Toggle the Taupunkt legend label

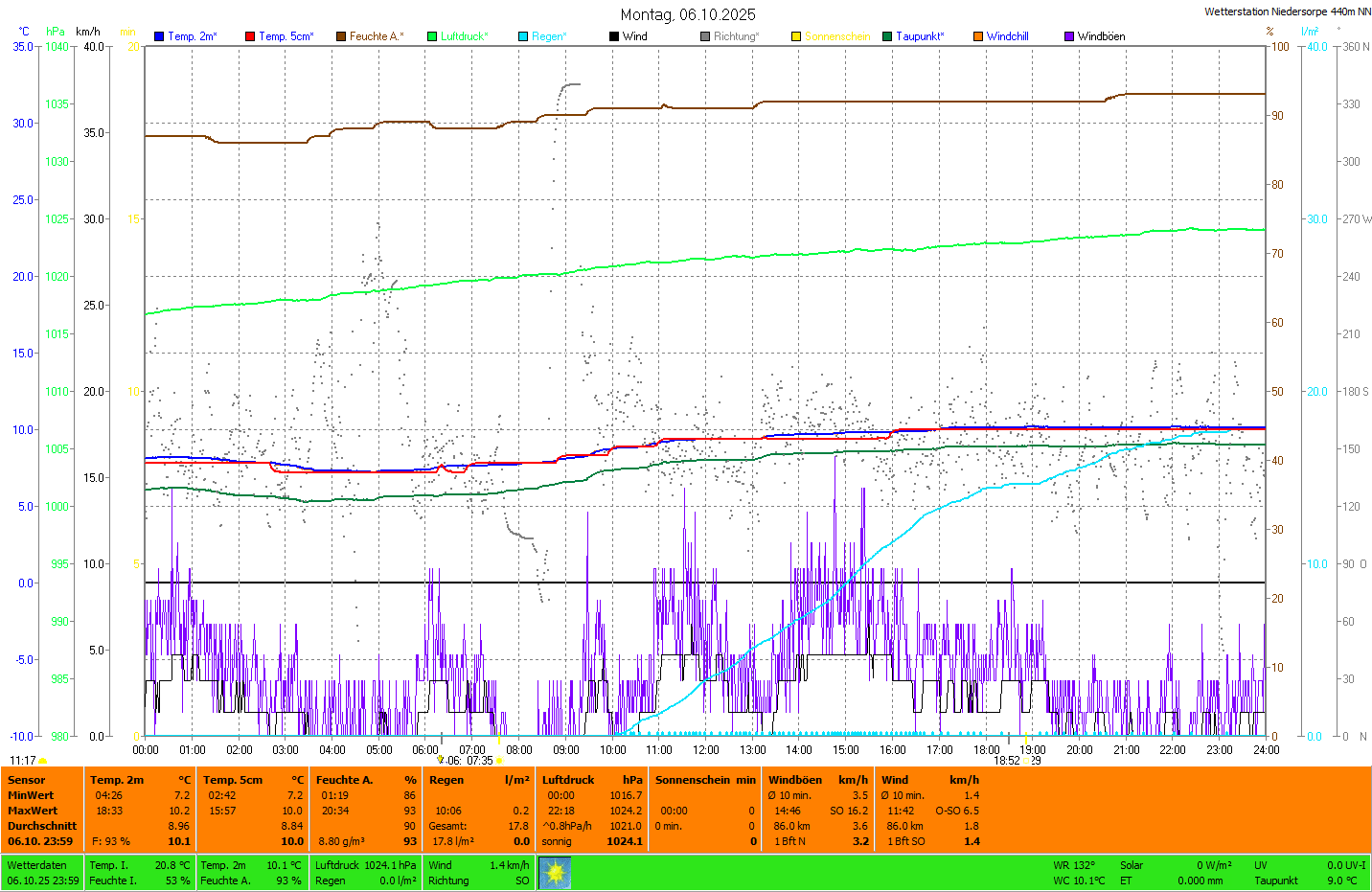pos(920,36)
